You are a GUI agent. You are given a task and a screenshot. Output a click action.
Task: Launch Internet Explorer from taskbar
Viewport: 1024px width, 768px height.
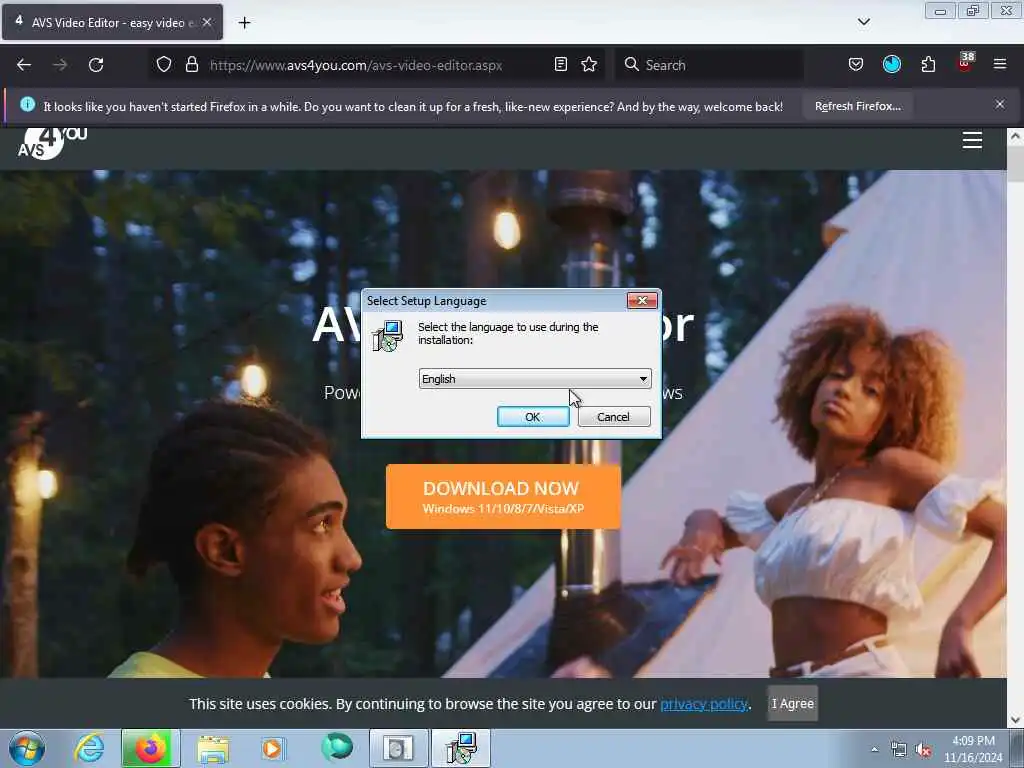point(89,748)
